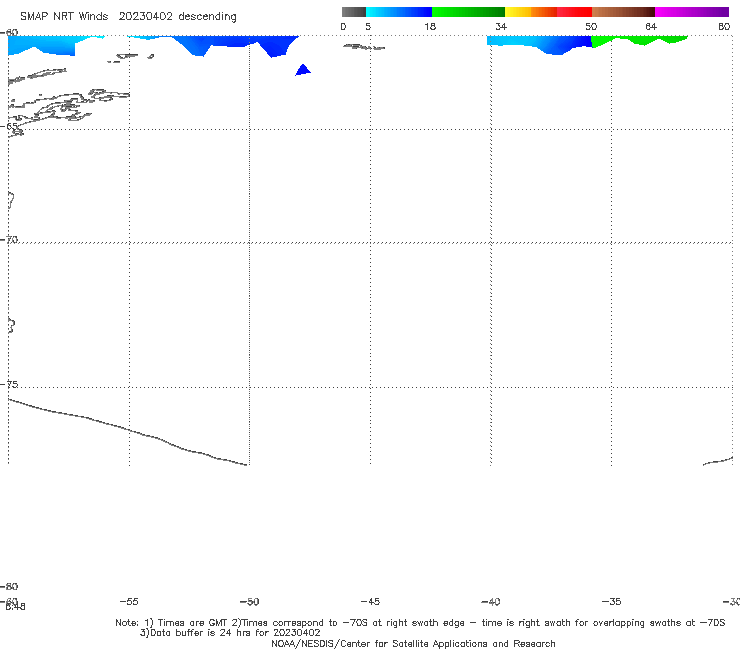Click the green segment of the color bar
The width and height of the screenshot is (740, 650).
pos(468,12)
